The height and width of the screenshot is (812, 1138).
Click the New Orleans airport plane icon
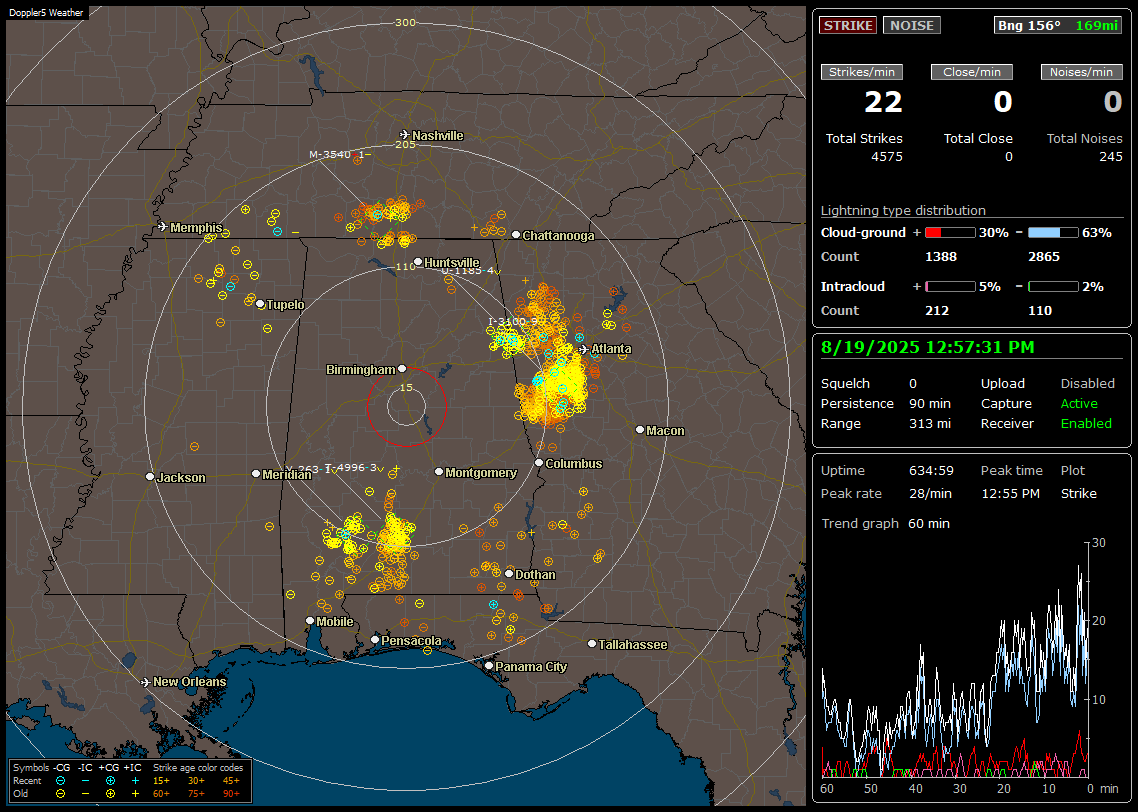(x=146, y=682)
